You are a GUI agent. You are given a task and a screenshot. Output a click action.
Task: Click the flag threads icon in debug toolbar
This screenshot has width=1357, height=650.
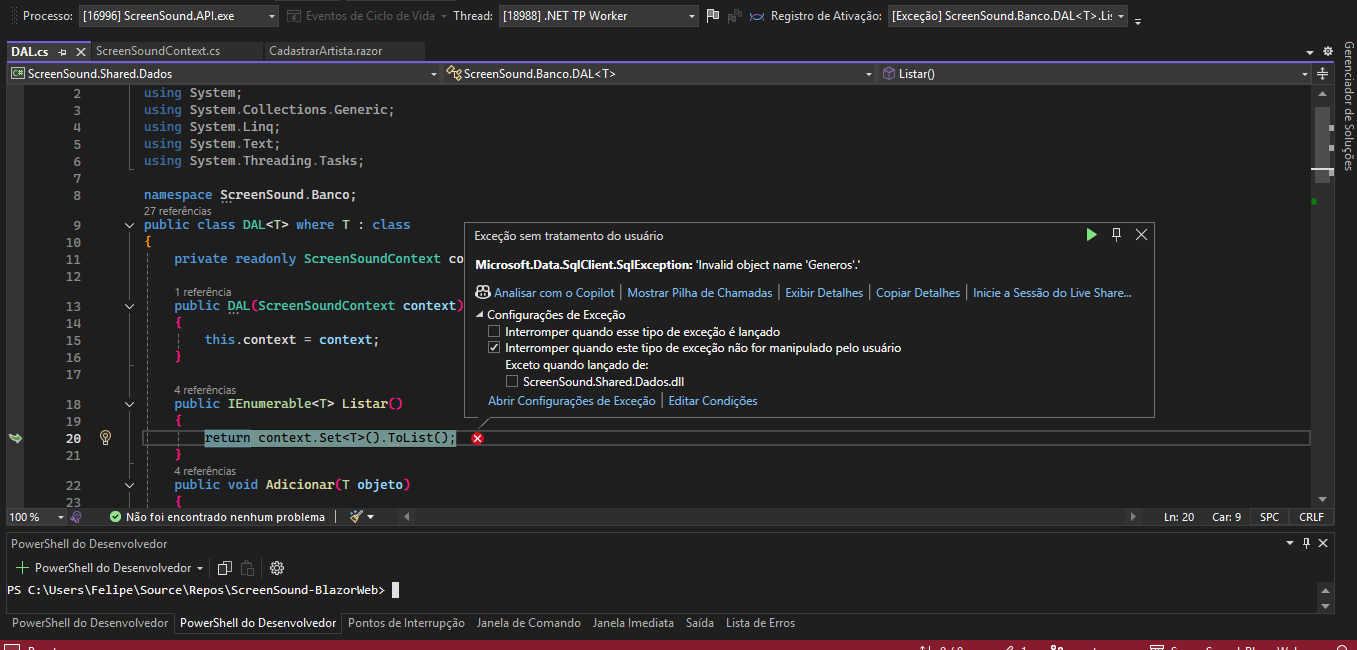tap(712, 16)
